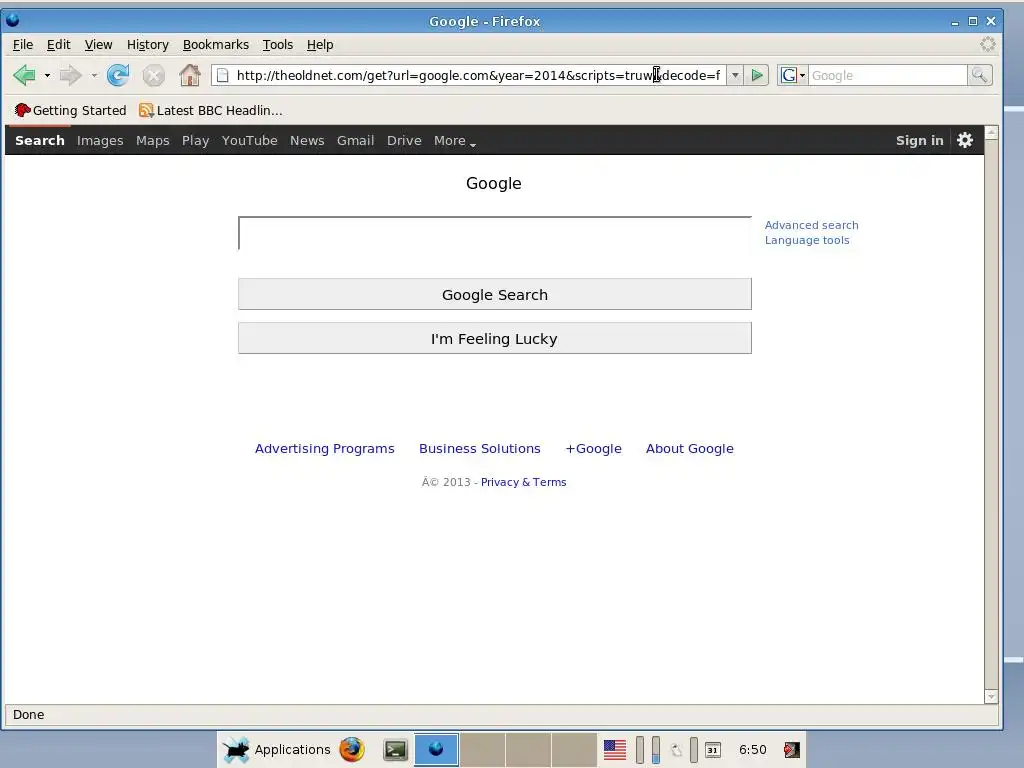The height and width of the screenshot is (768, 1024).
Task: Focus the toolbar Google search field
Action: [x=888, y=75]
